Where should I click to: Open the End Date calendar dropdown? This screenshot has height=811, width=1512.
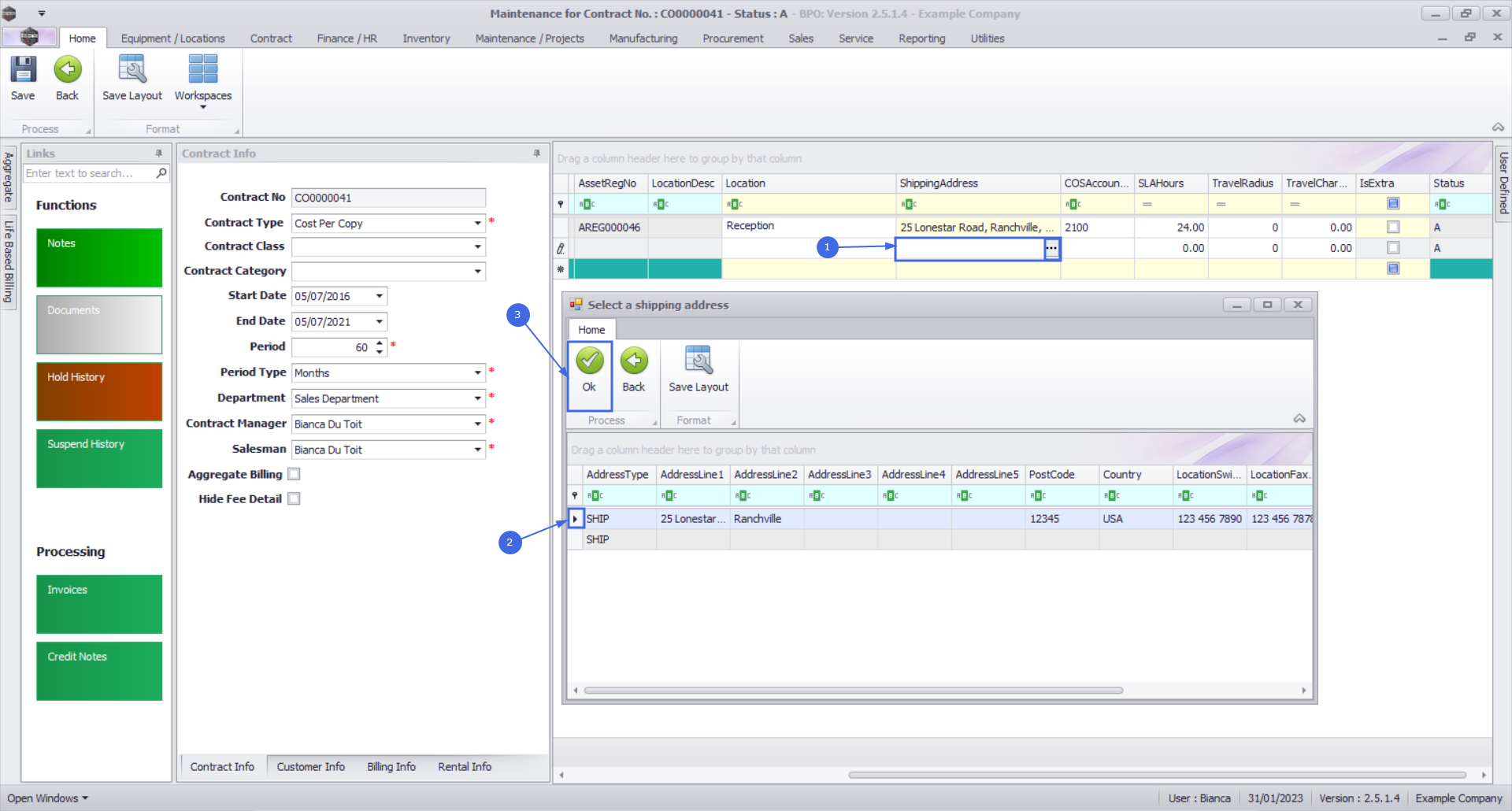coord(380,322)
